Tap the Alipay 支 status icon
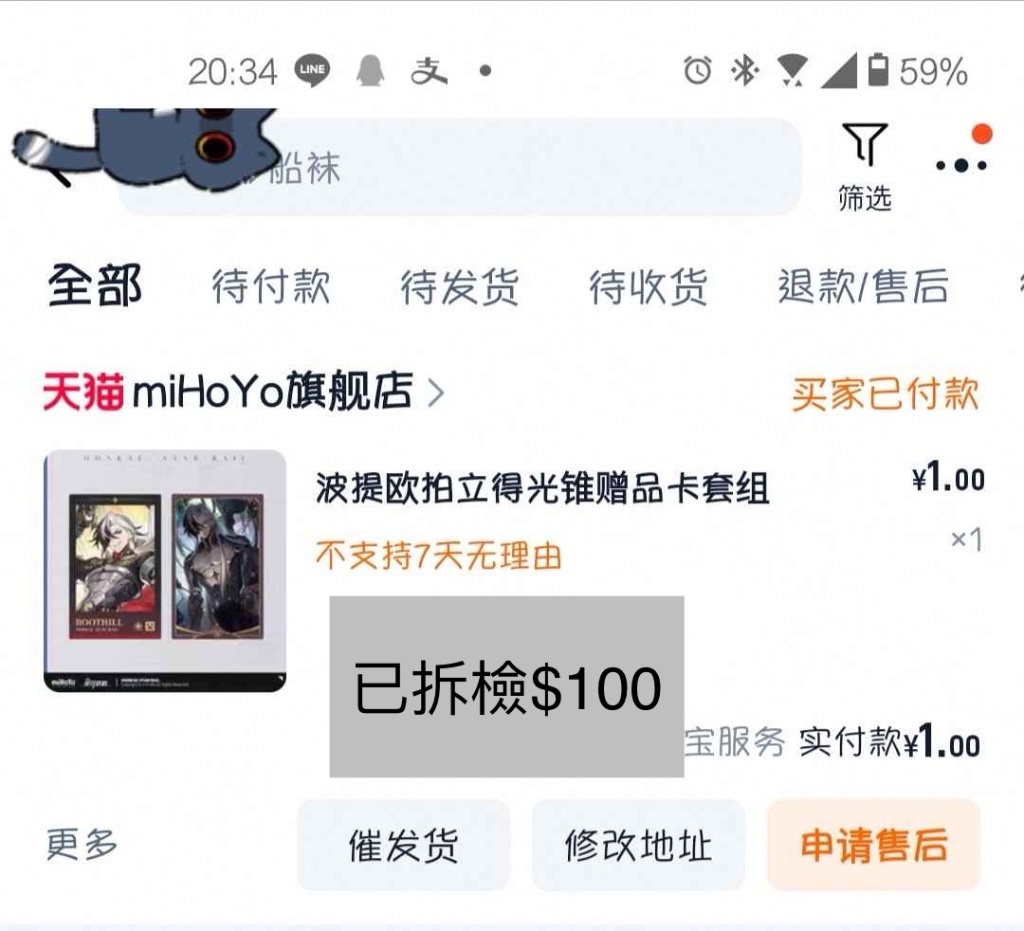 (429, 71)
